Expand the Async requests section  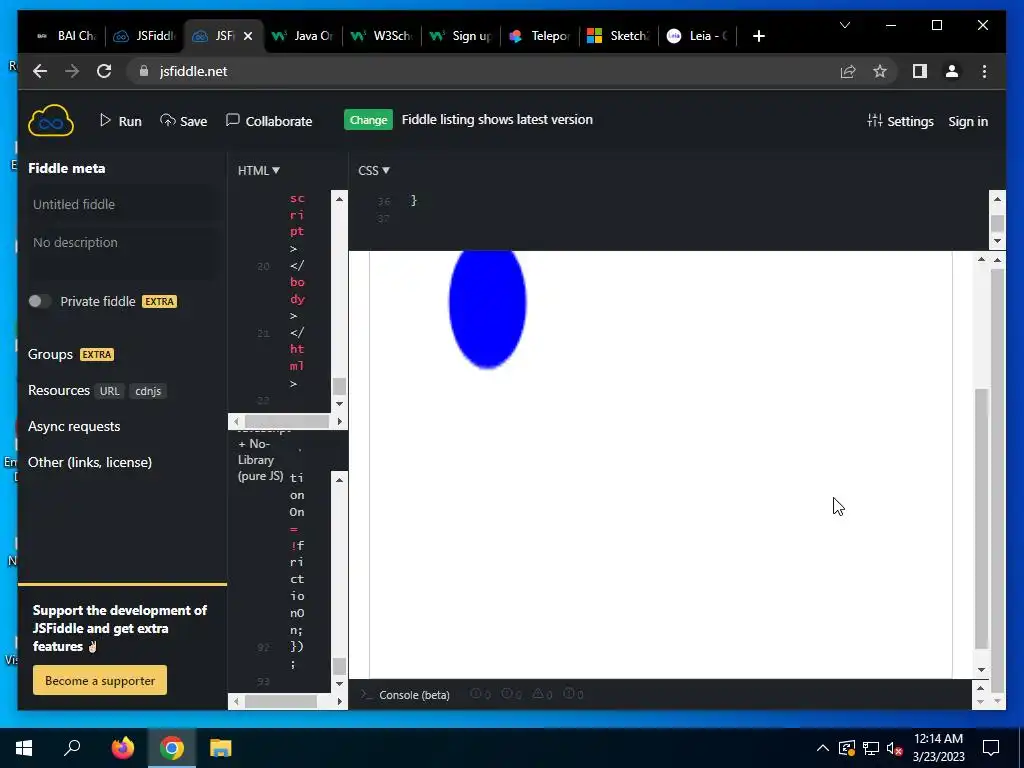[74, 426]
